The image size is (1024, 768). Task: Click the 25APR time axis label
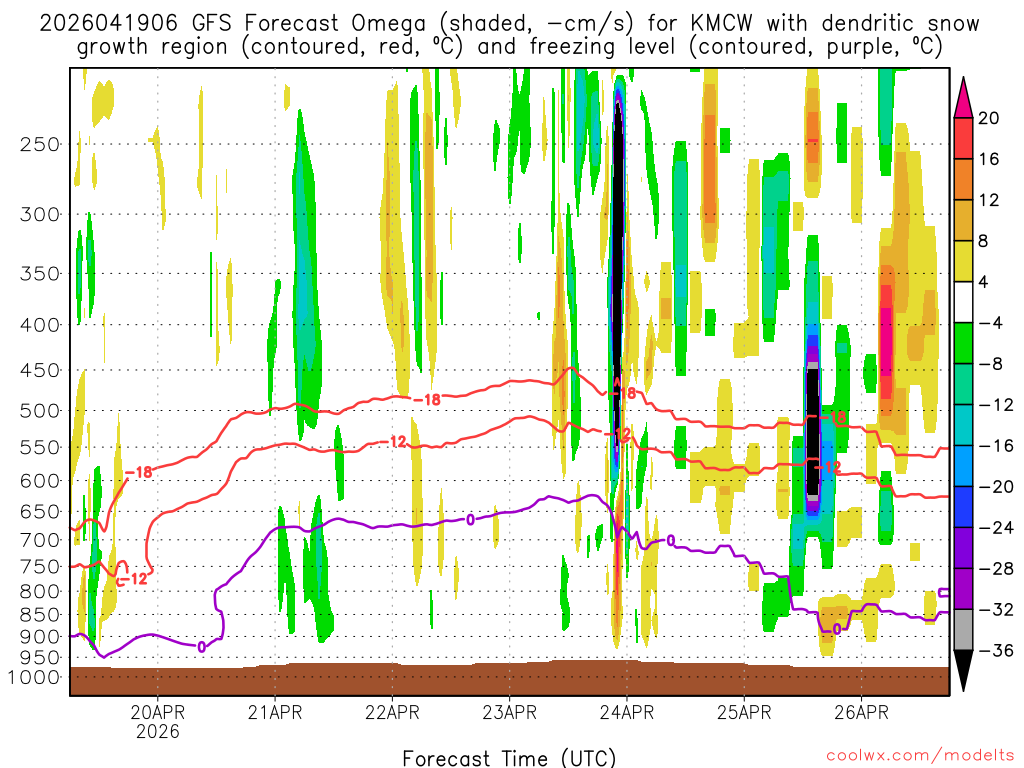pyautogui.click(x=744, y=712)
